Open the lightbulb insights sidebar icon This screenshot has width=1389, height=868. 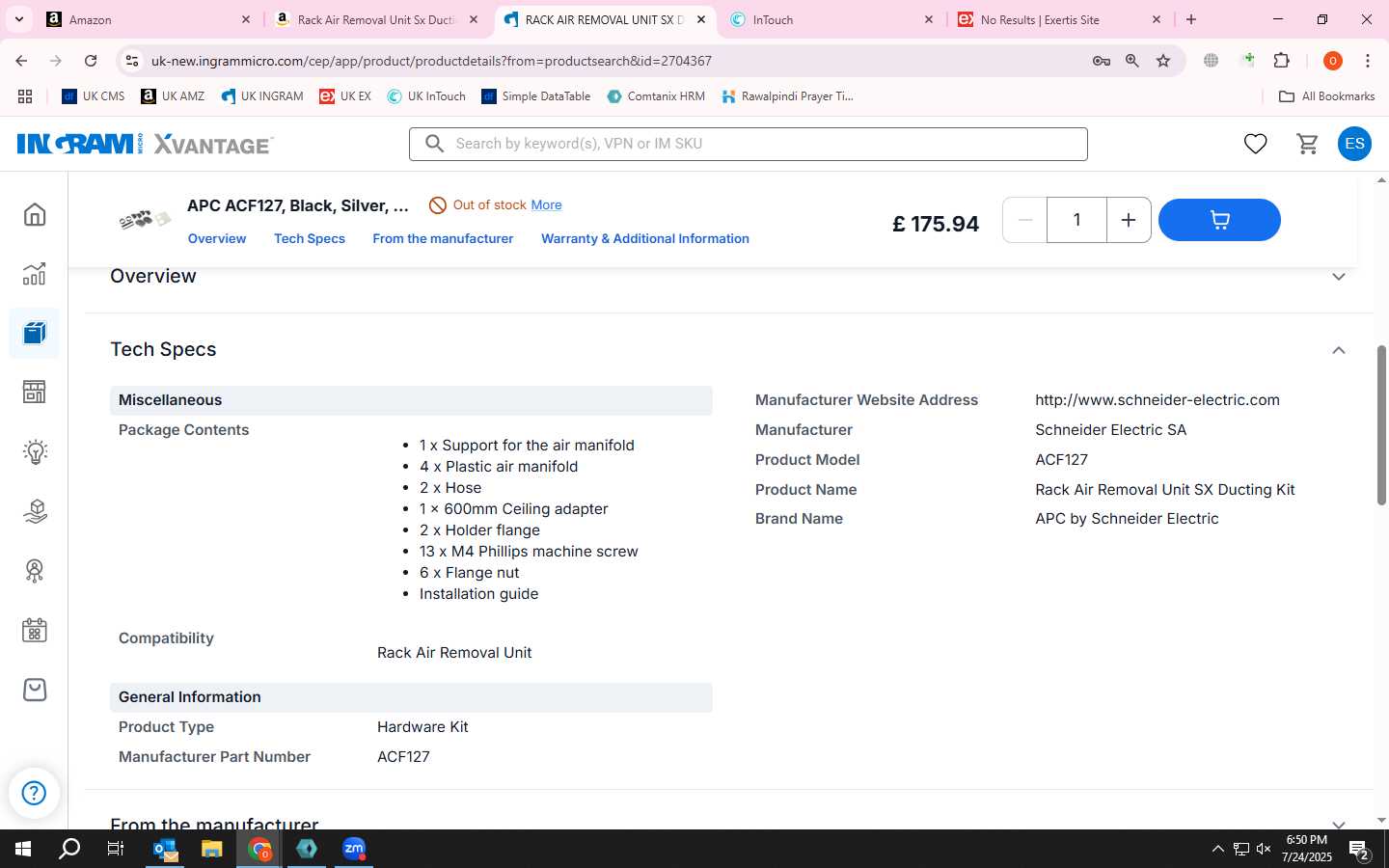[x=35, y=451]
